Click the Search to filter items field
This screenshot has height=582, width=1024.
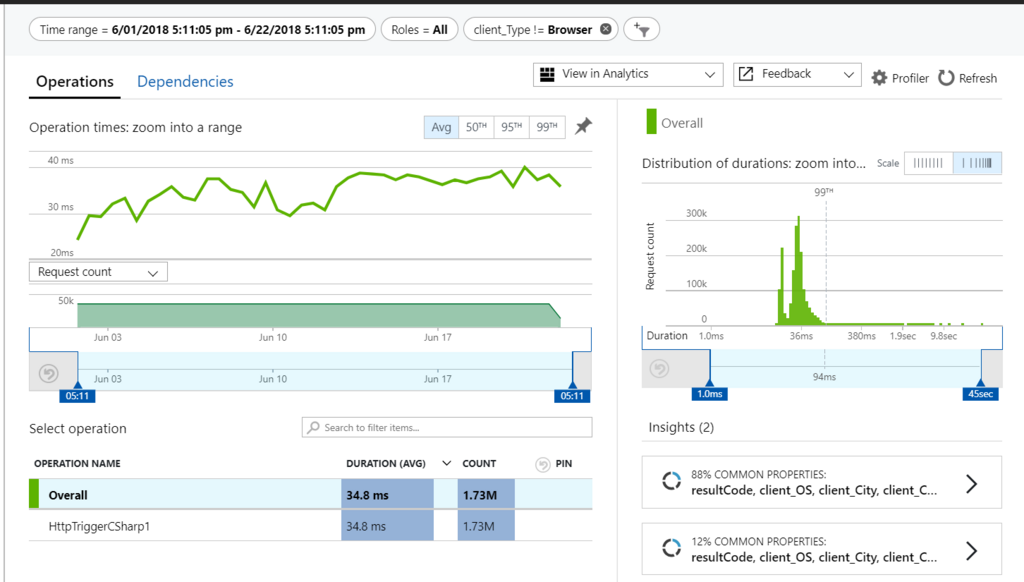pos(447,427)
